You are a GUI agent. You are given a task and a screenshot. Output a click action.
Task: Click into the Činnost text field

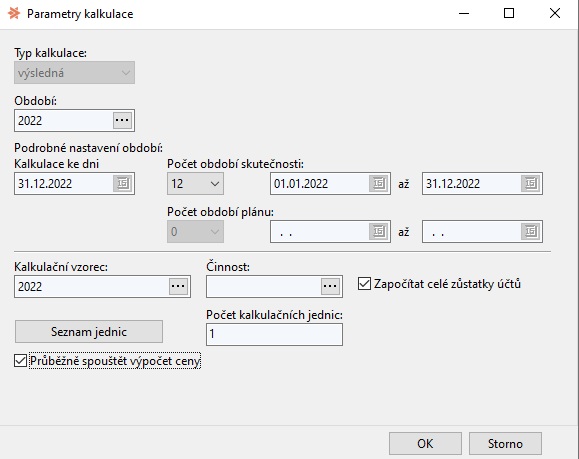pyautogui.click(x=264, y=286)
